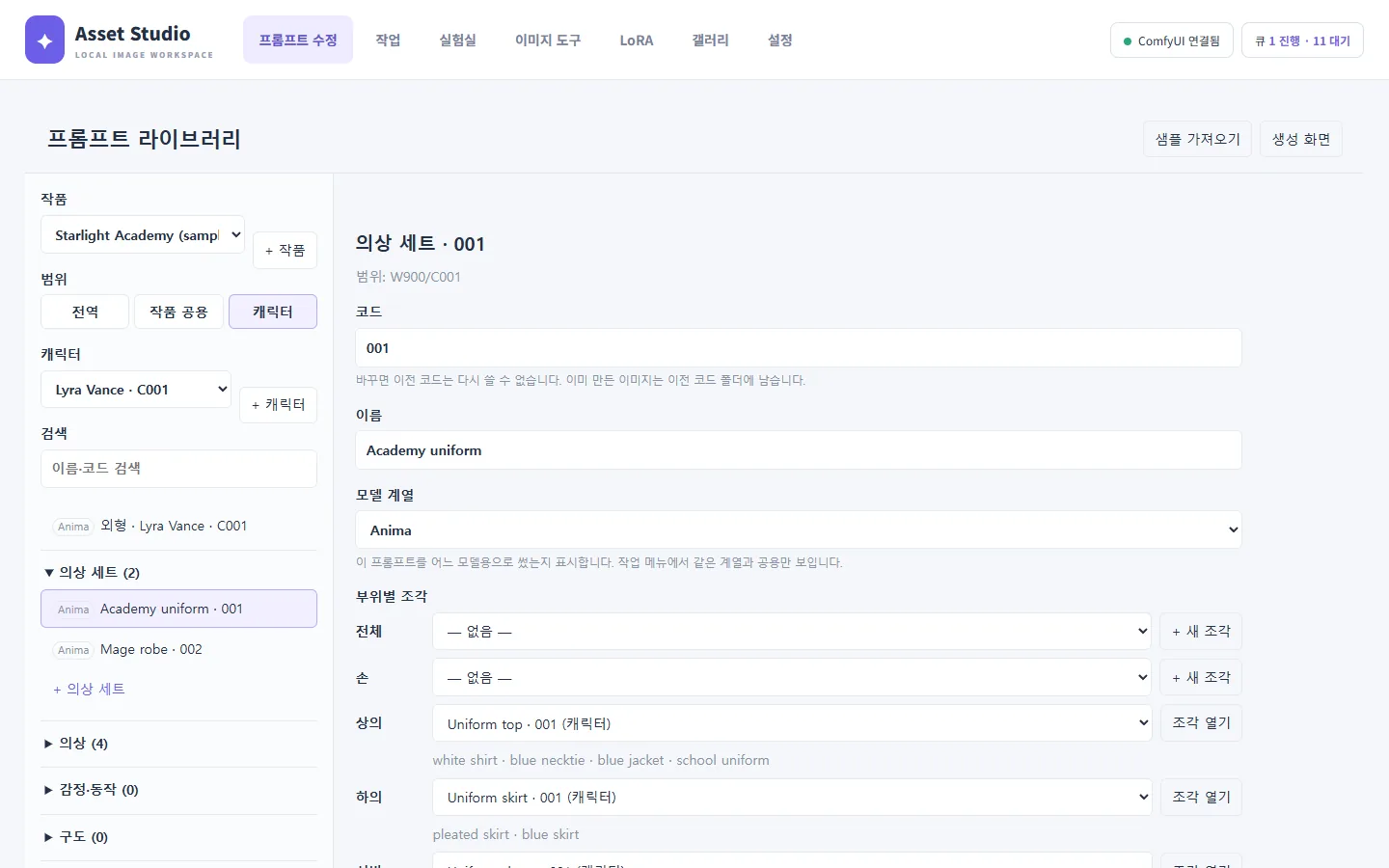Viewport: 1389px width, 868px height.
Task: Open the 작품 dropdown Starlight Academy
Action: pos(143,234)
